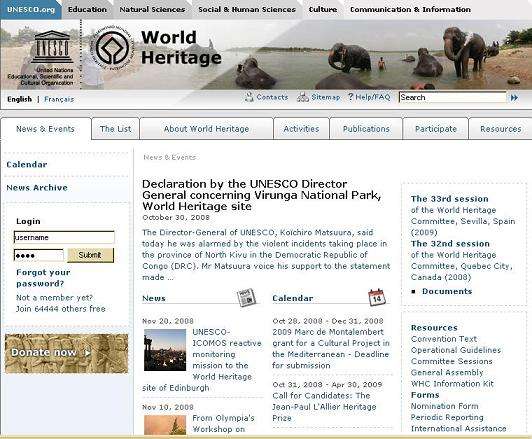Submit search with double-arrow icon
This screenshot has height=439, width=532.
tap(514, 98)
